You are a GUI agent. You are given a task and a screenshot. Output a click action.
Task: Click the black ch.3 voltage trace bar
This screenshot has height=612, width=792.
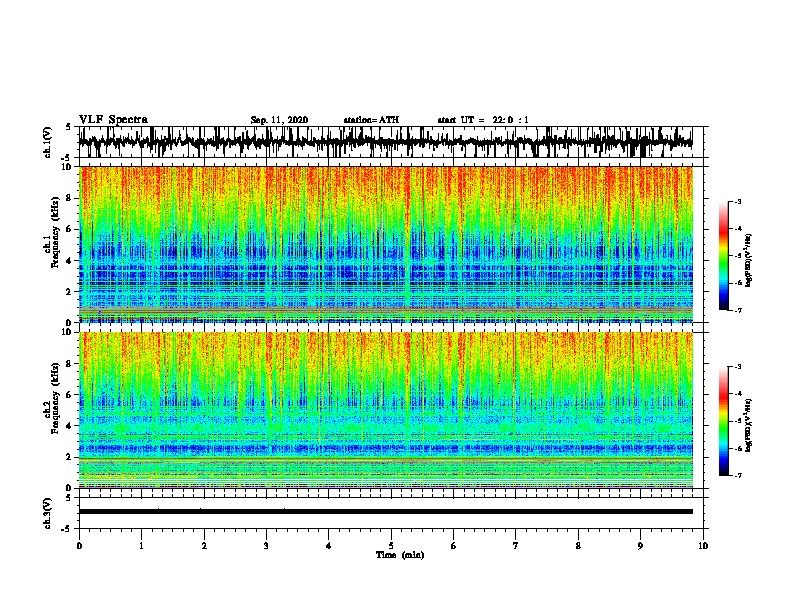pyautogui.click(x=385, y=512)
